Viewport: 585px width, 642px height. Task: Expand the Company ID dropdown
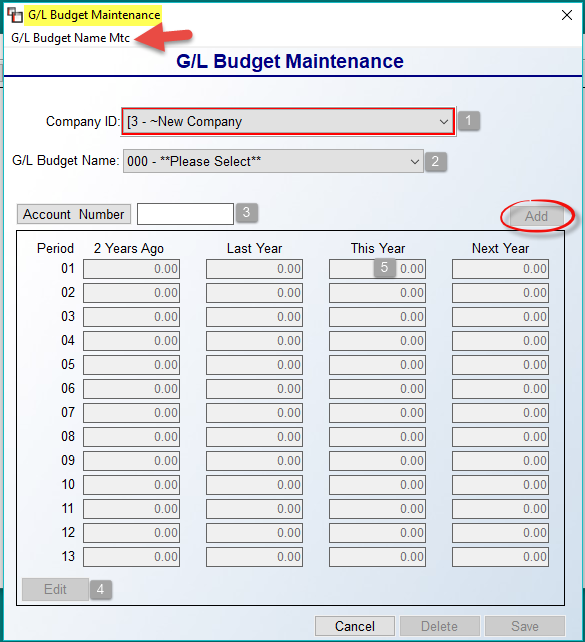tap(288, 122)
